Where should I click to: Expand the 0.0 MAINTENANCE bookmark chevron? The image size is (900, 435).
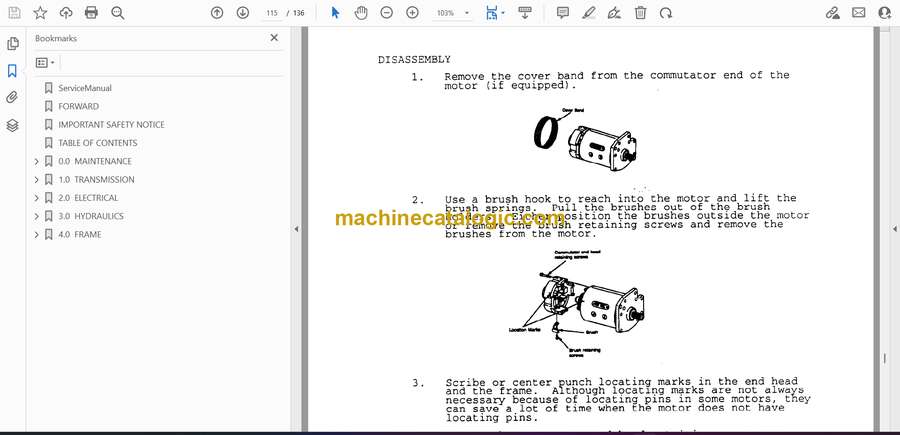point(37,161)
